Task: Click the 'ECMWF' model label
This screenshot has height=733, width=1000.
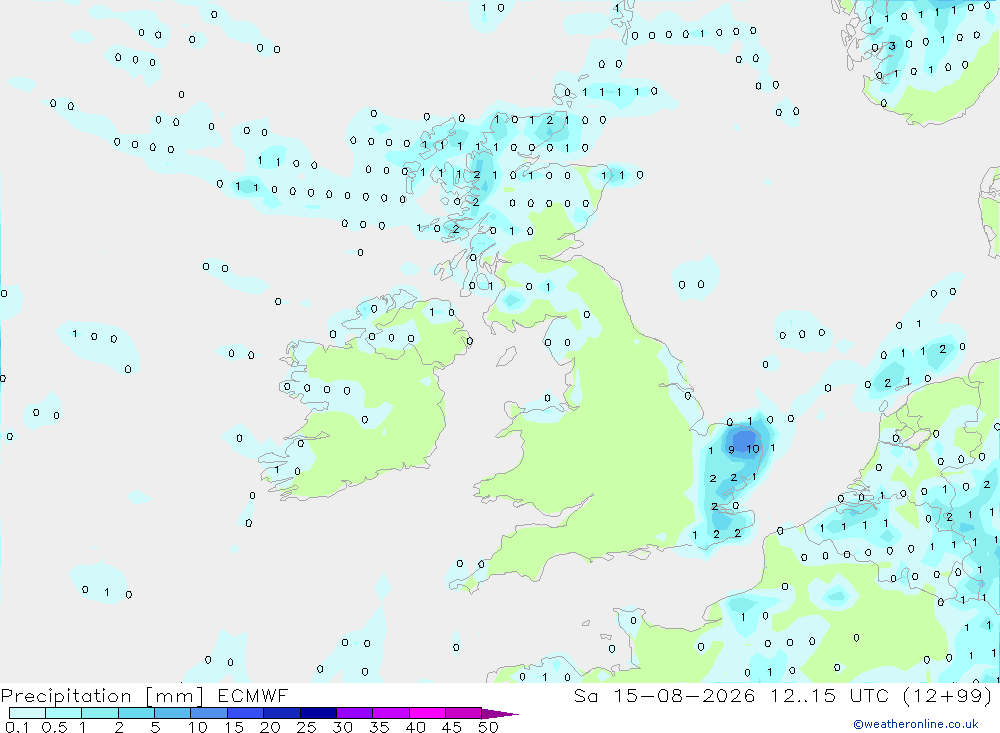Action: click(253, 695)
